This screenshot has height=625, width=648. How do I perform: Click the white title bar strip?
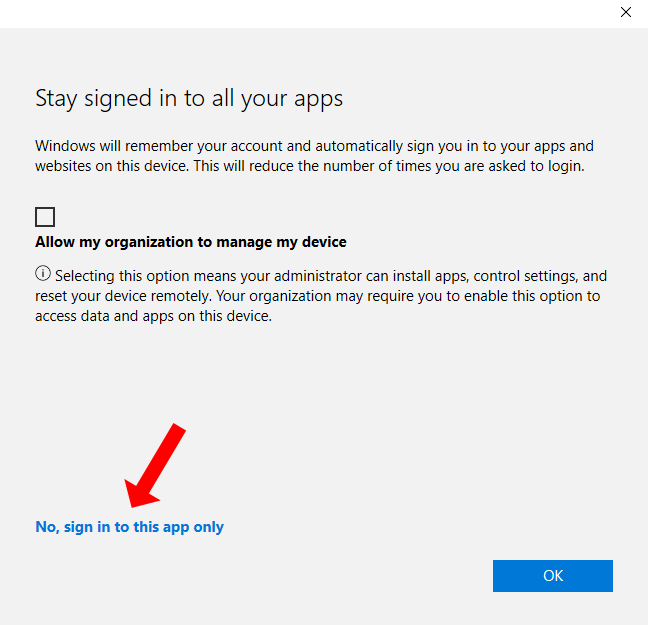click(x=300, y=12)
